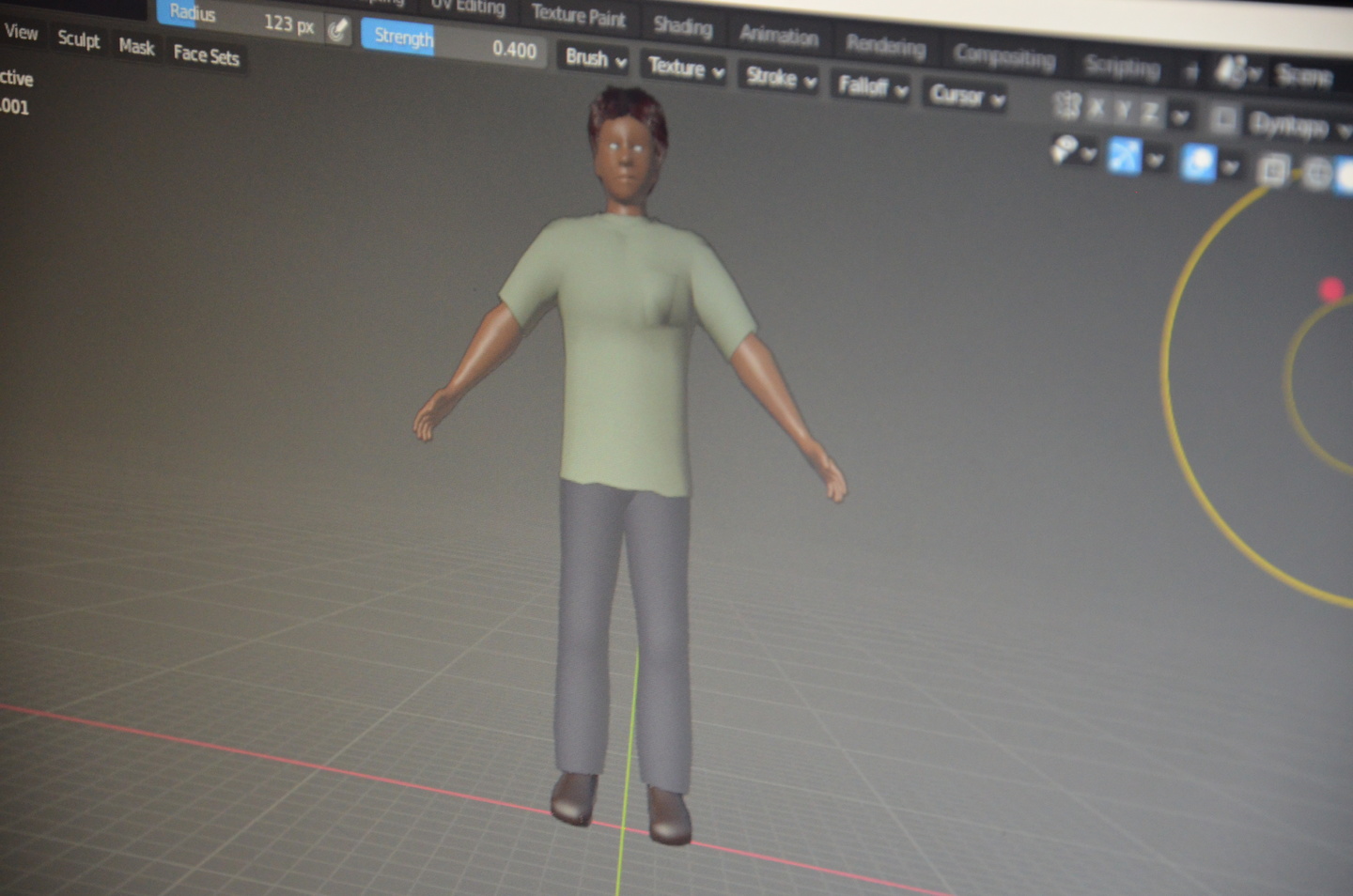Open the Mask menu
1353x896 pixels.
coord(136,47)
